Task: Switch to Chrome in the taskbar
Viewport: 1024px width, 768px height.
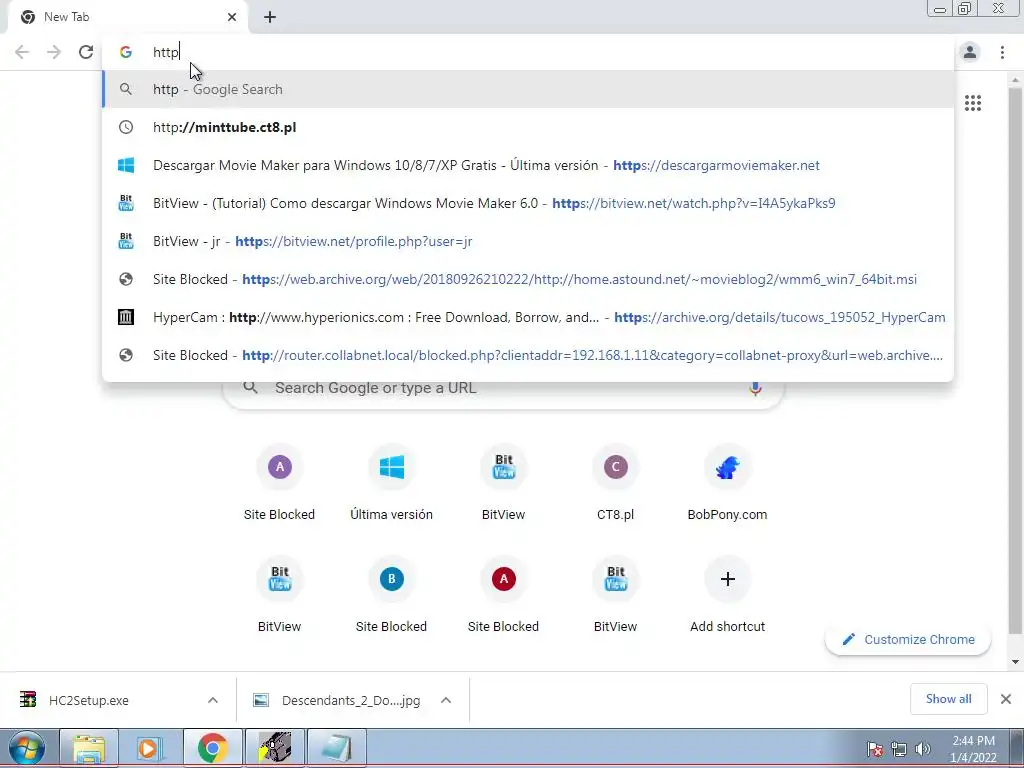Action: (x=212, y=748)
